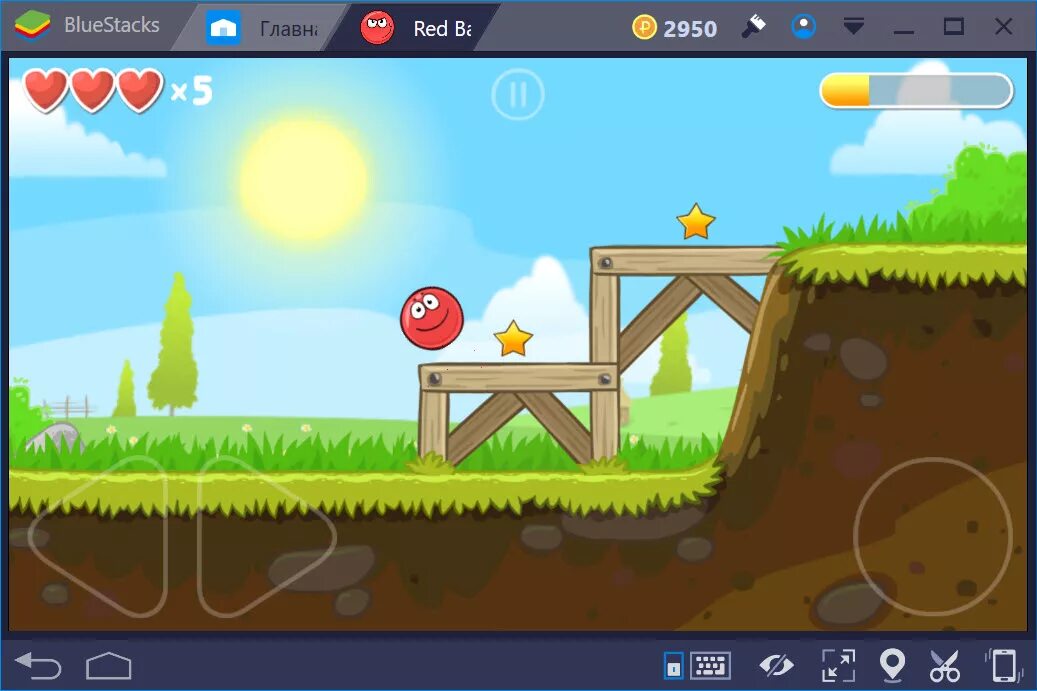
Task: Click the level progress bar
Action: click(916, 90)
